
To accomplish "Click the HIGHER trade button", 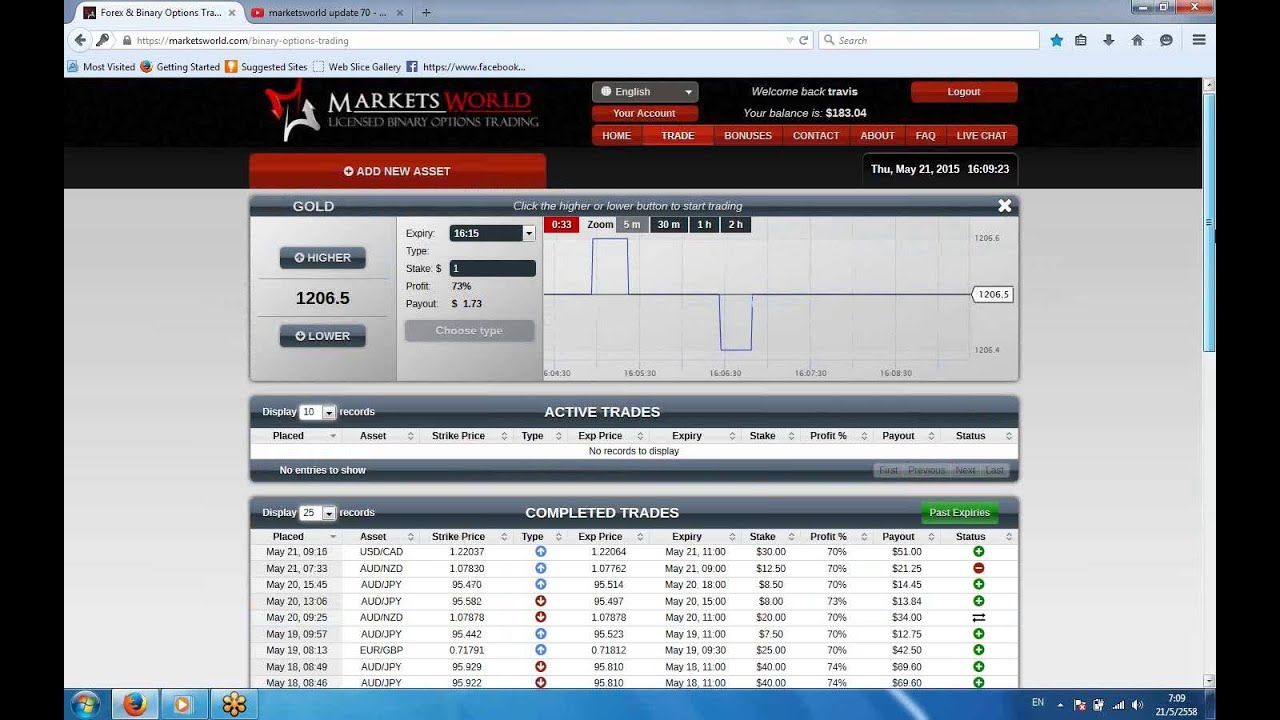I will coord(323,257).
